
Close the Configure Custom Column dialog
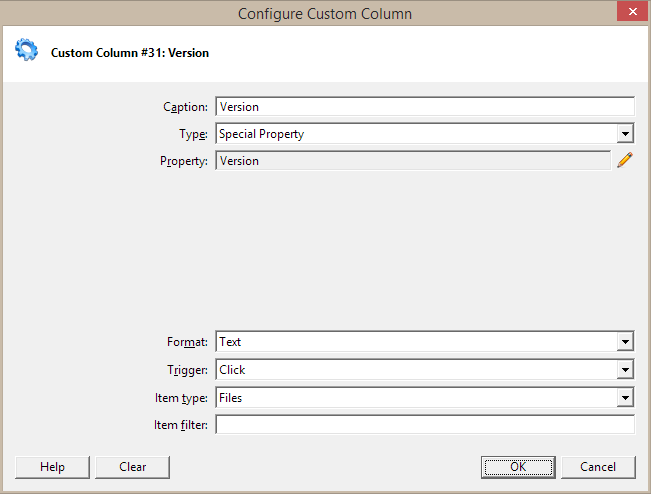point(627,13)
